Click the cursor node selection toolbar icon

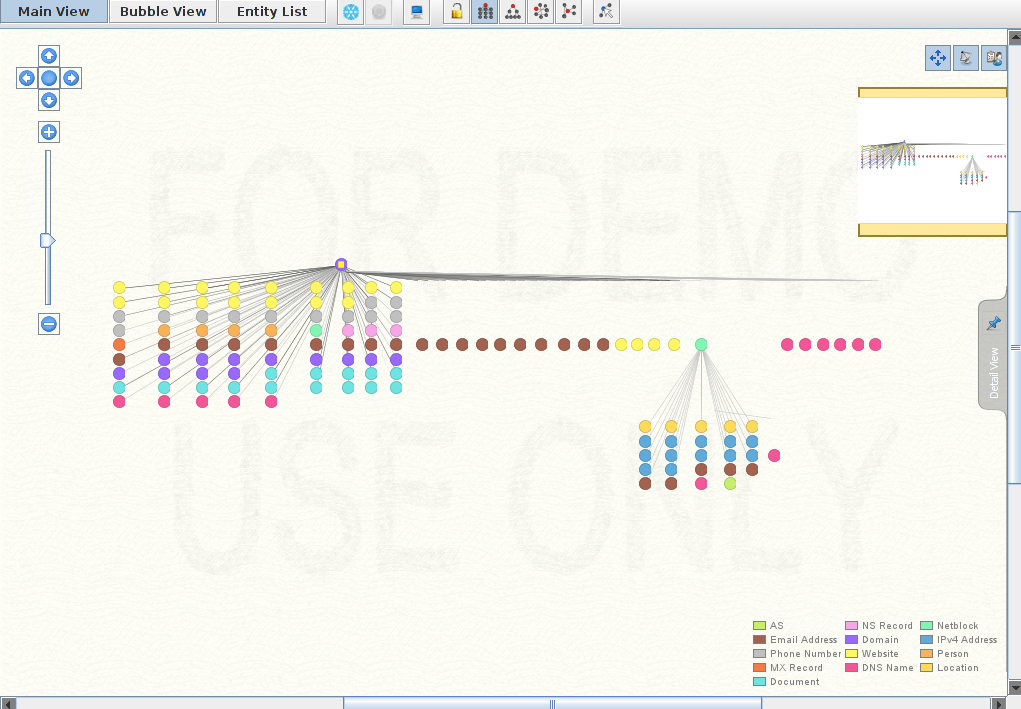pyautogui.click(x=606, y=12)
